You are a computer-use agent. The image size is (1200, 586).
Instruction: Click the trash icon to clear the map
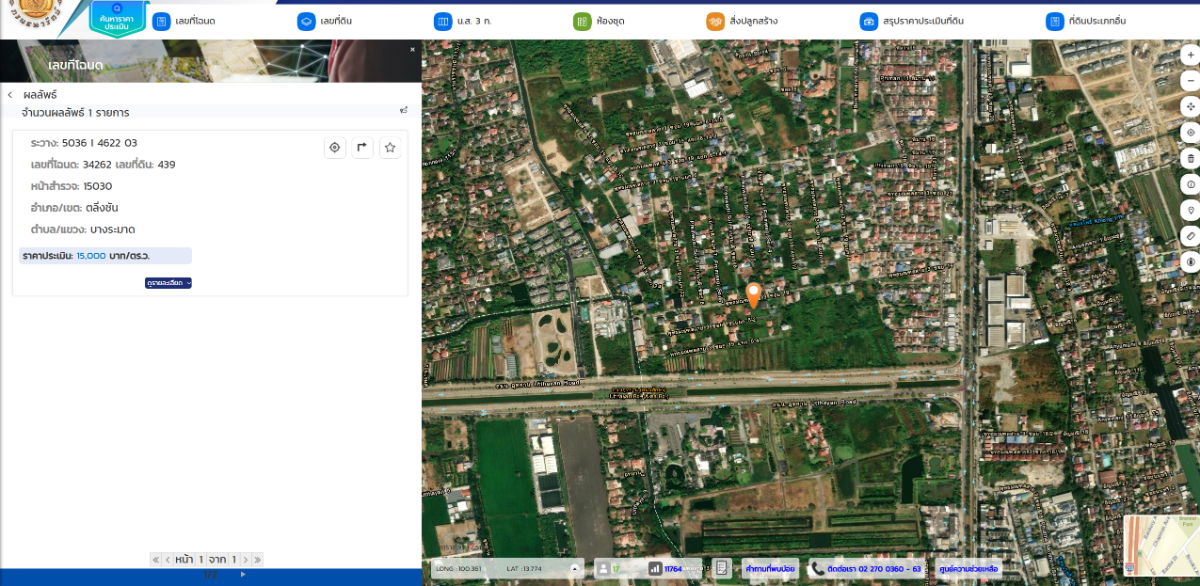point(1190,158)
